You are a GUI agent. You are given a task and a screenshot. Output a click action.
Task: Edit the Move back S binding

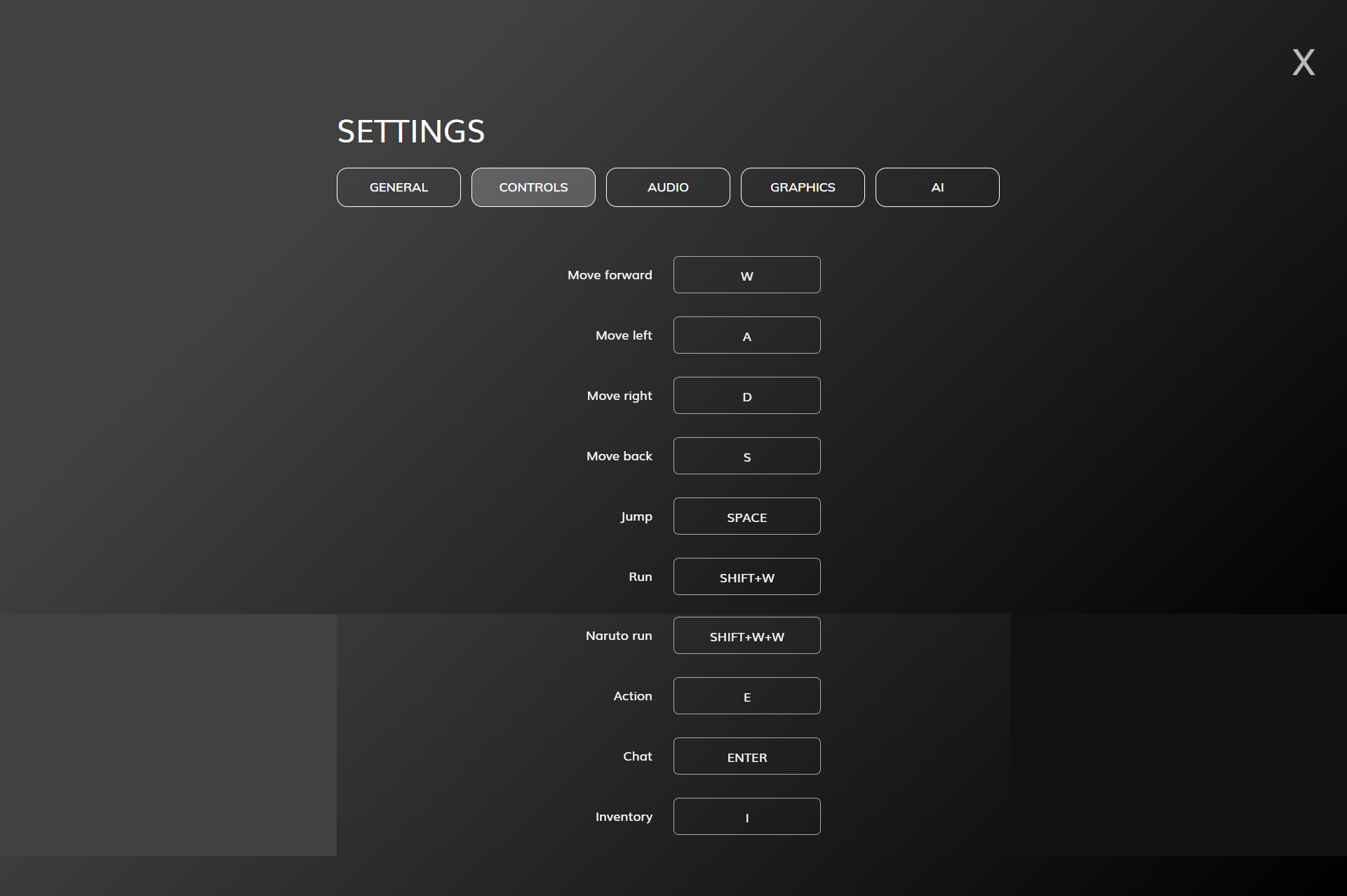pyautogui.click(x=747, y=455)
